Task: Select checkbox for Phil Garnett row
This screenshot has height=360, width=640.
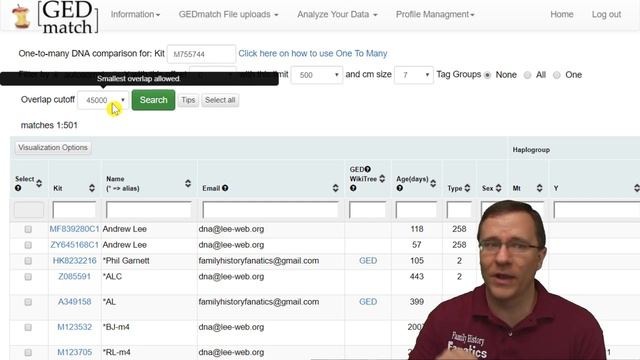Action: click(x=28, y=260)
